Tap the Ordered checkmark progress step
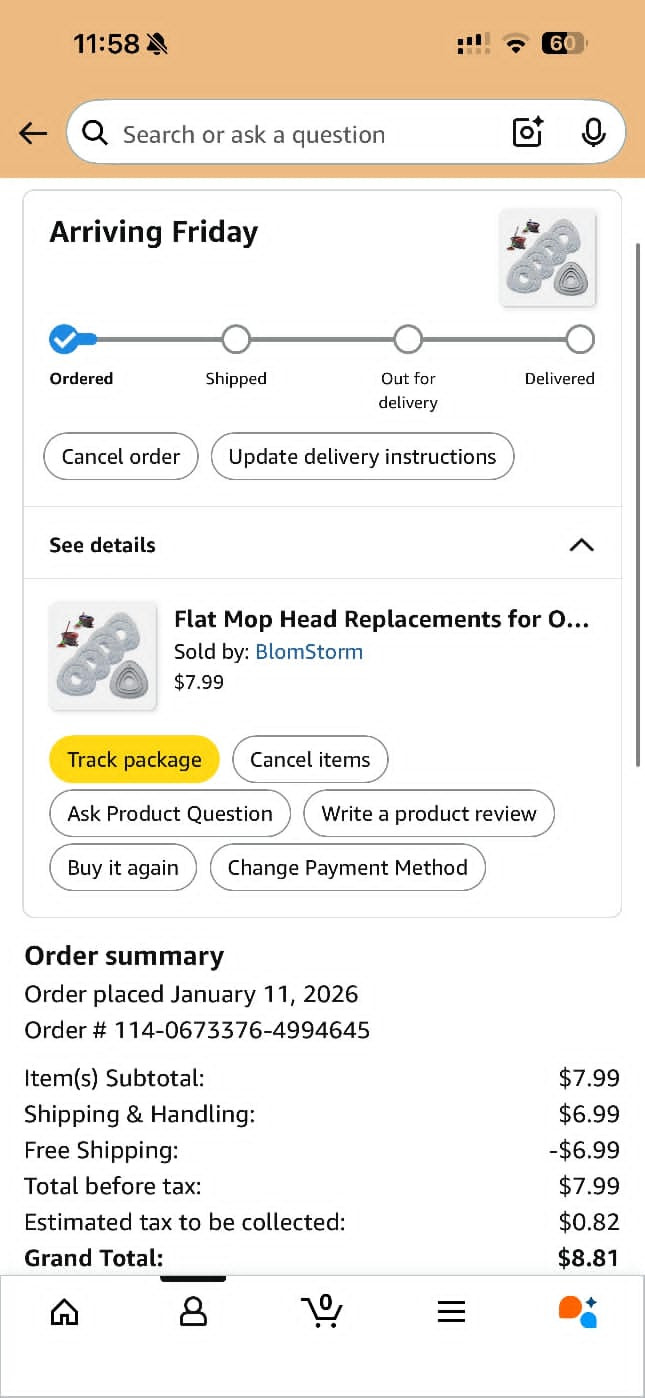 (64, 340)
